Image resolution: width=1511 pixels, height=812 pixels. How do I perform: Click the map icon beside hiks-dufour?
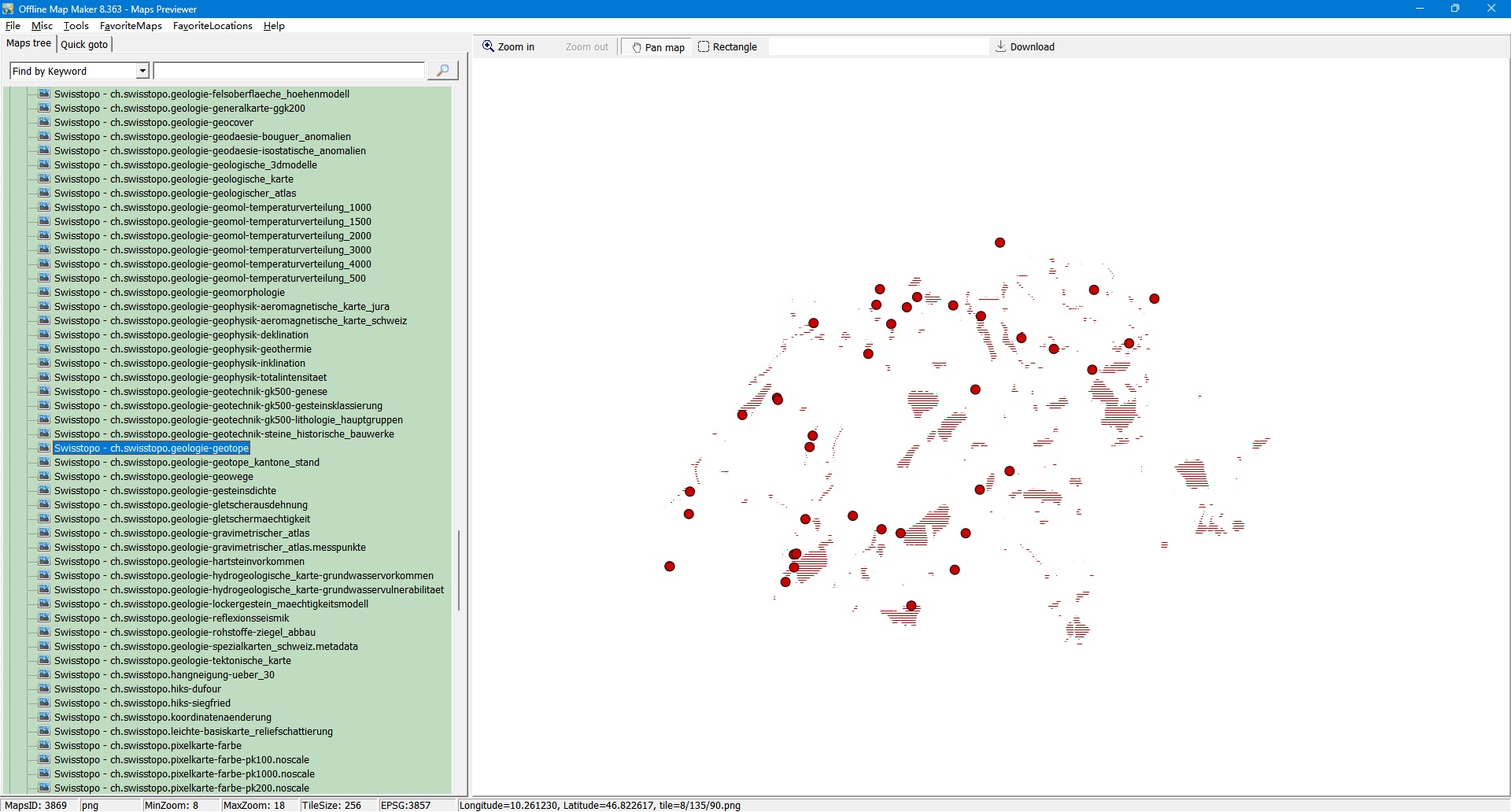44,689
